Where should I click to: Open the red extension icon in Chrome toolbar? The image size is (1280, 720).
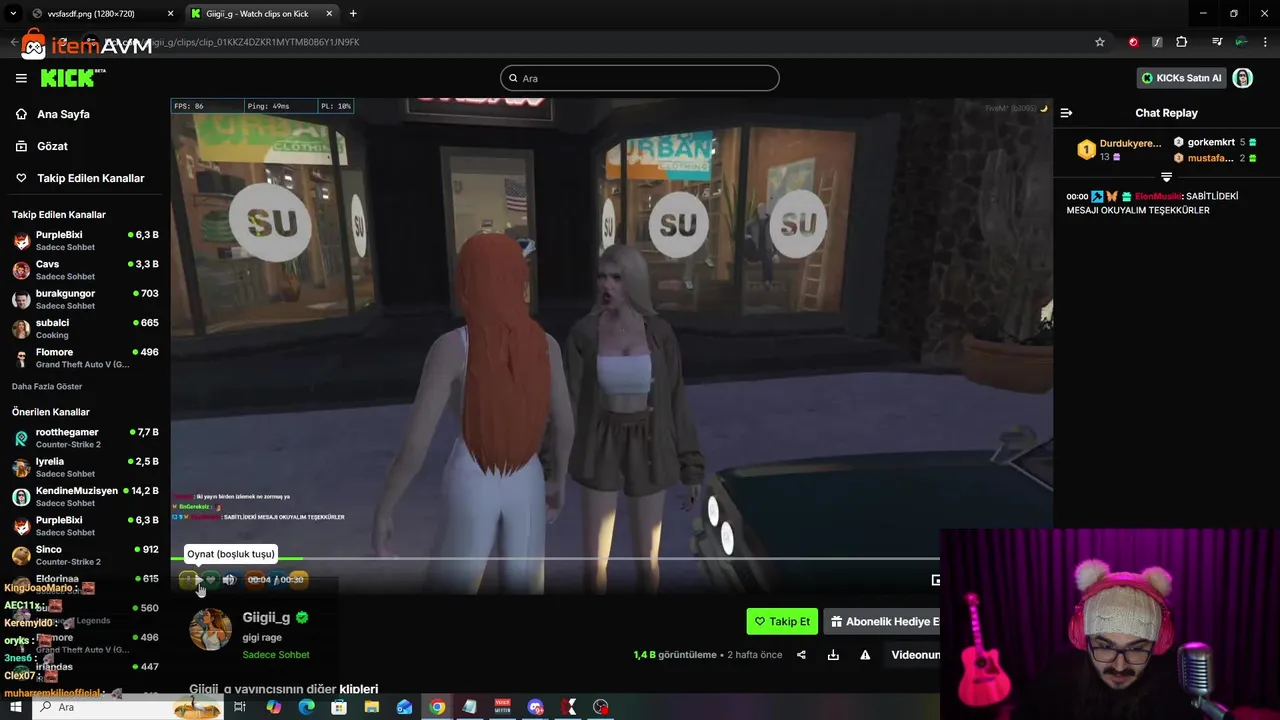point(1133,42)
